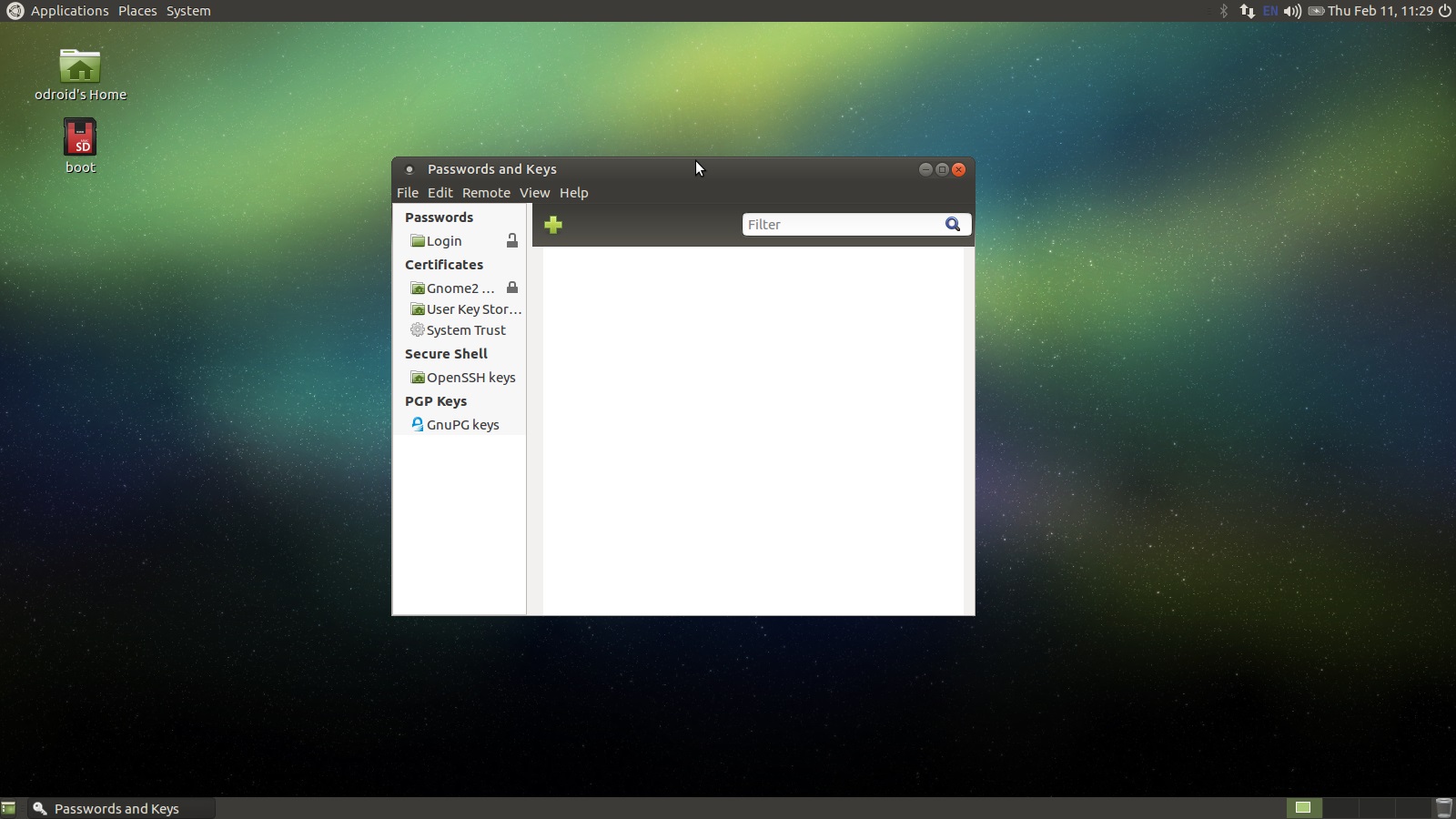Click the magnifier icon in the filter bar
The height and width of the screenshot is (819, 1456).
click(952, 224)
